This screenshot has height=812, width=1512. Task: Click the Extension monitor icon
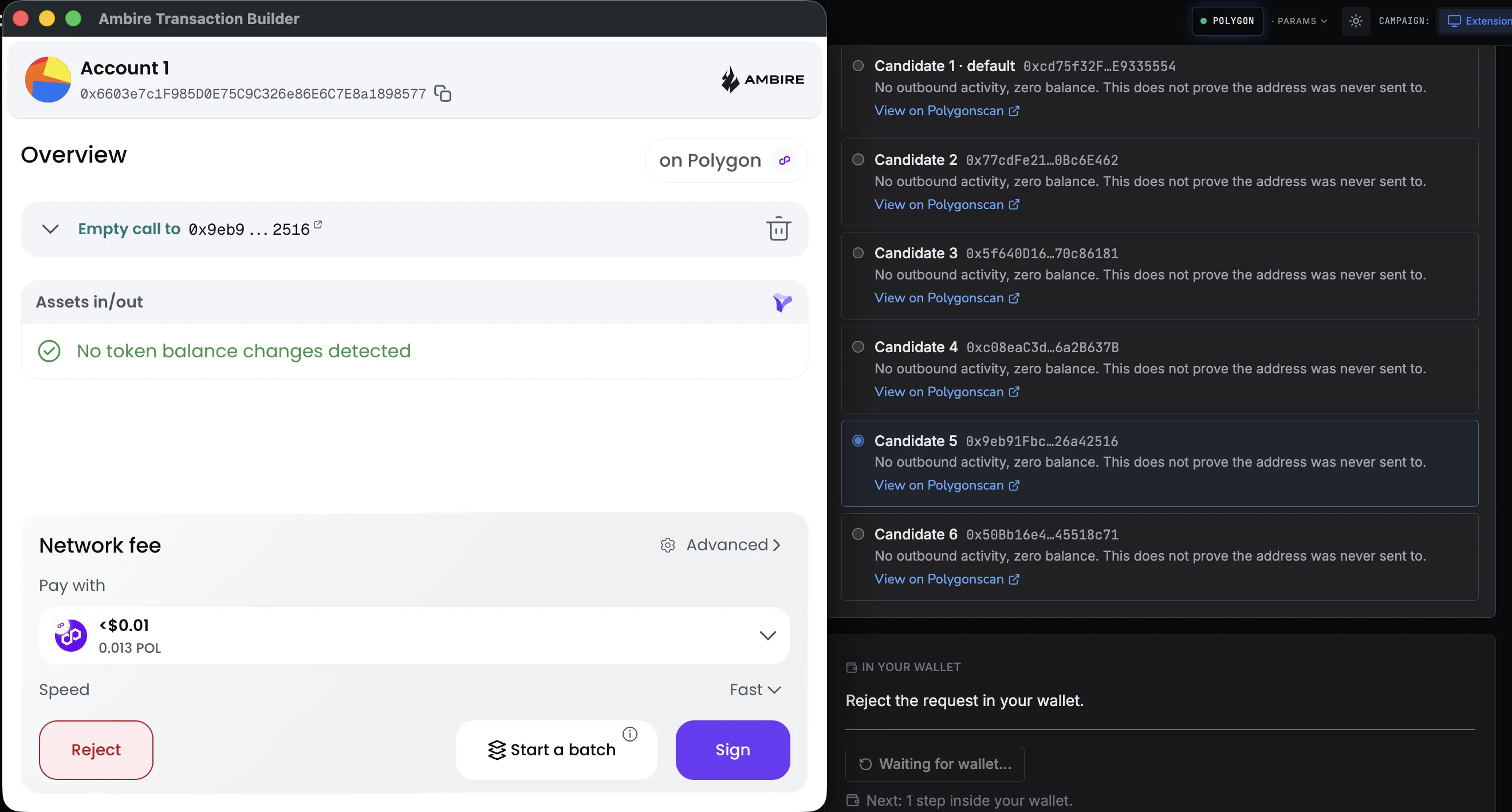(x=1454, y=21)
